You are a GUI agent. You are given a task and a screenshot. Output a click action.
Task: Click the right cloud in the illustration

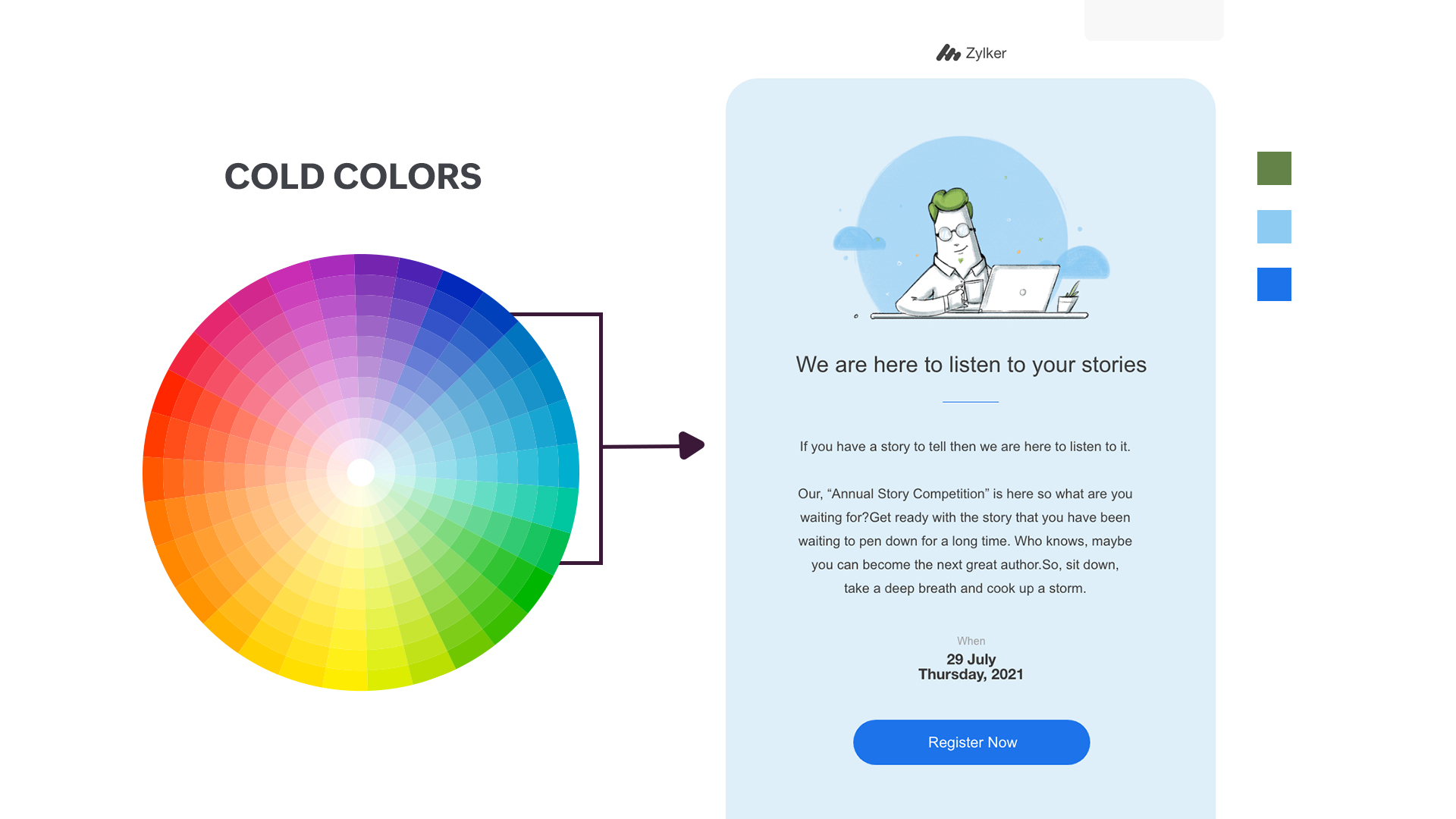coord(1084,262)
